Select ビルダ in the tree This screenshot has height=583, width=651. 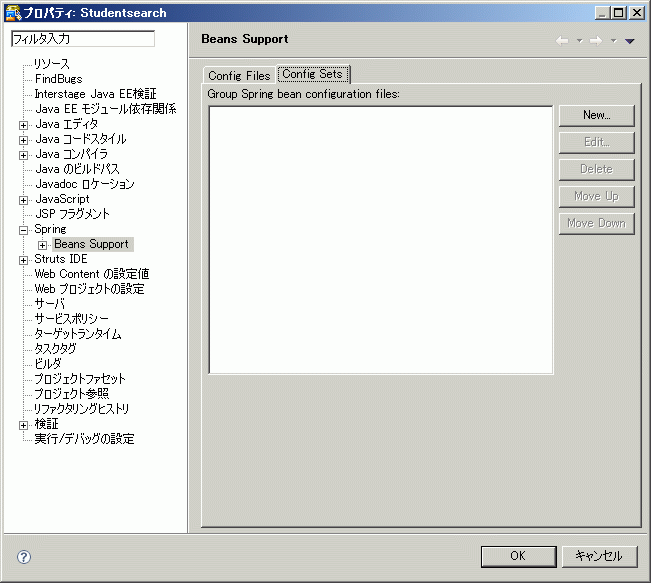click(x=48, y=364)
